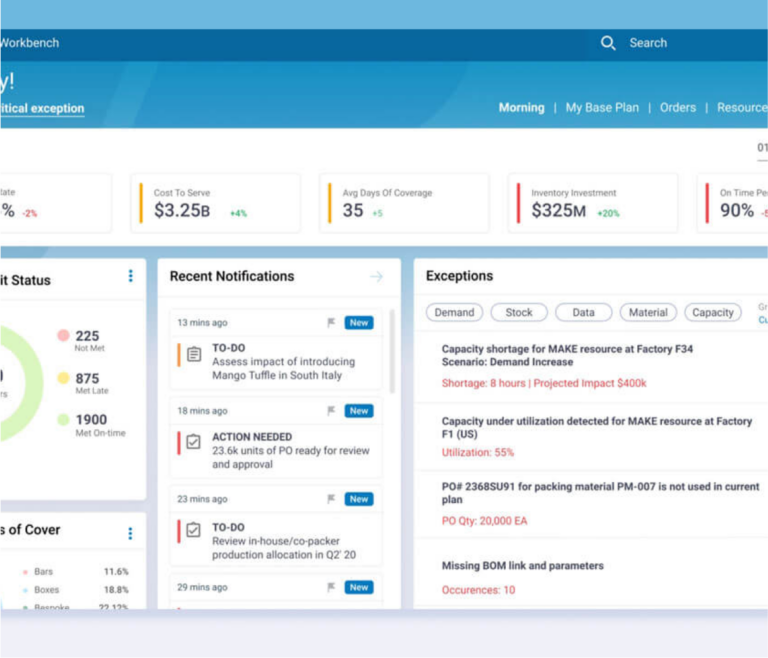Click the PO Qty: 20,000 EA text

[484, 521]
